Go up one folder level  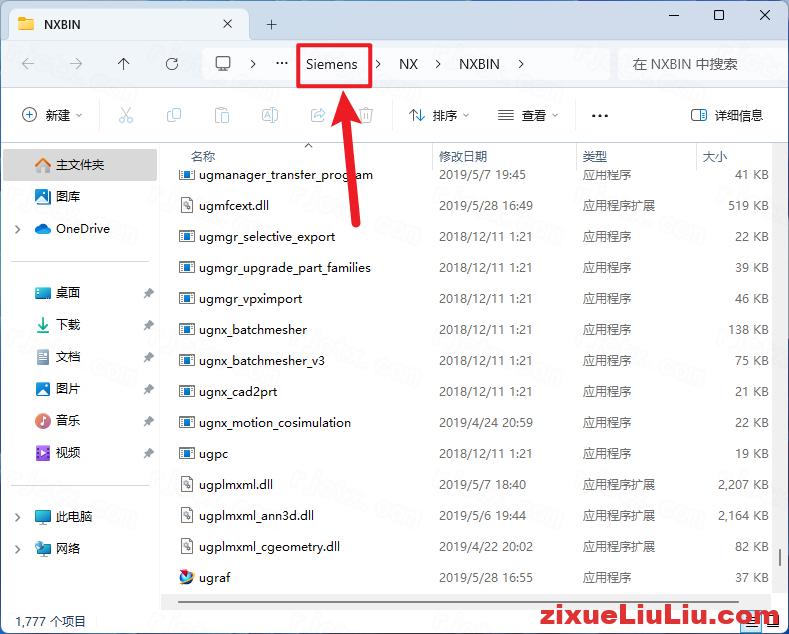coord(123,64)
